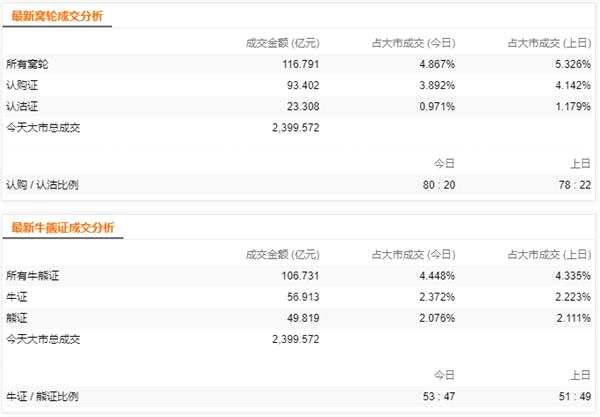This screenshot has height=417, width=600.
Task: Click the 所有牛熊证 row label
Action: [32, 275]
